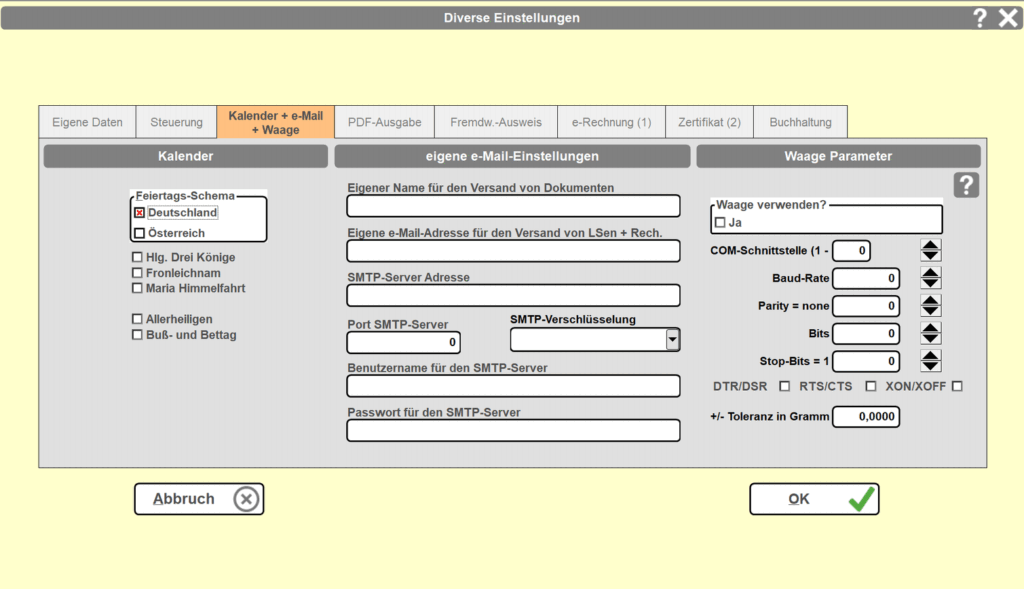The image size is (1024, 589).
Task: Click the Parity spinner arrows
Action: 930,306
